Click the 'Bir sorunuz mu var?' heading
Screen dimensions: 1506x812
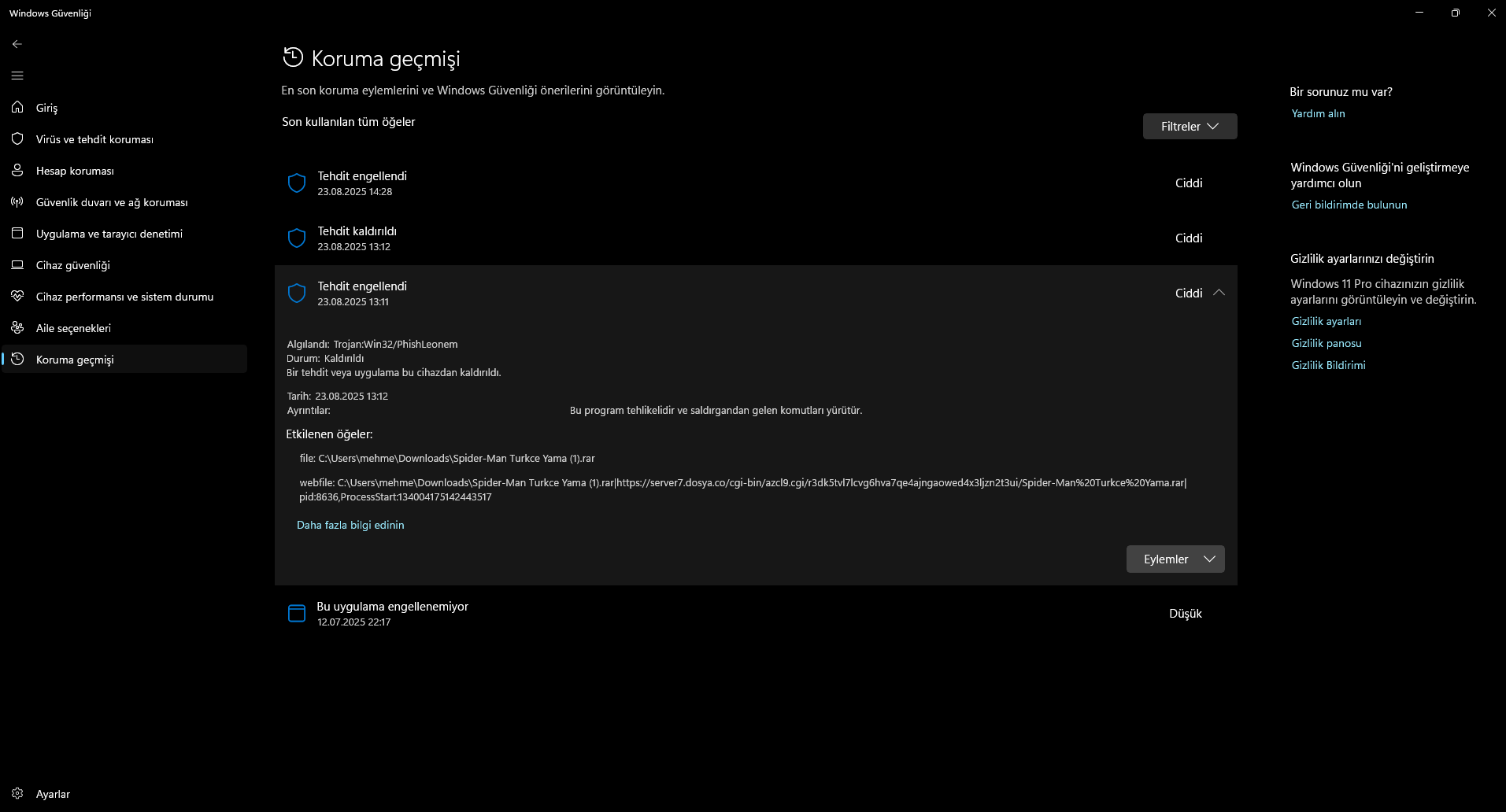coord(1341,92)
